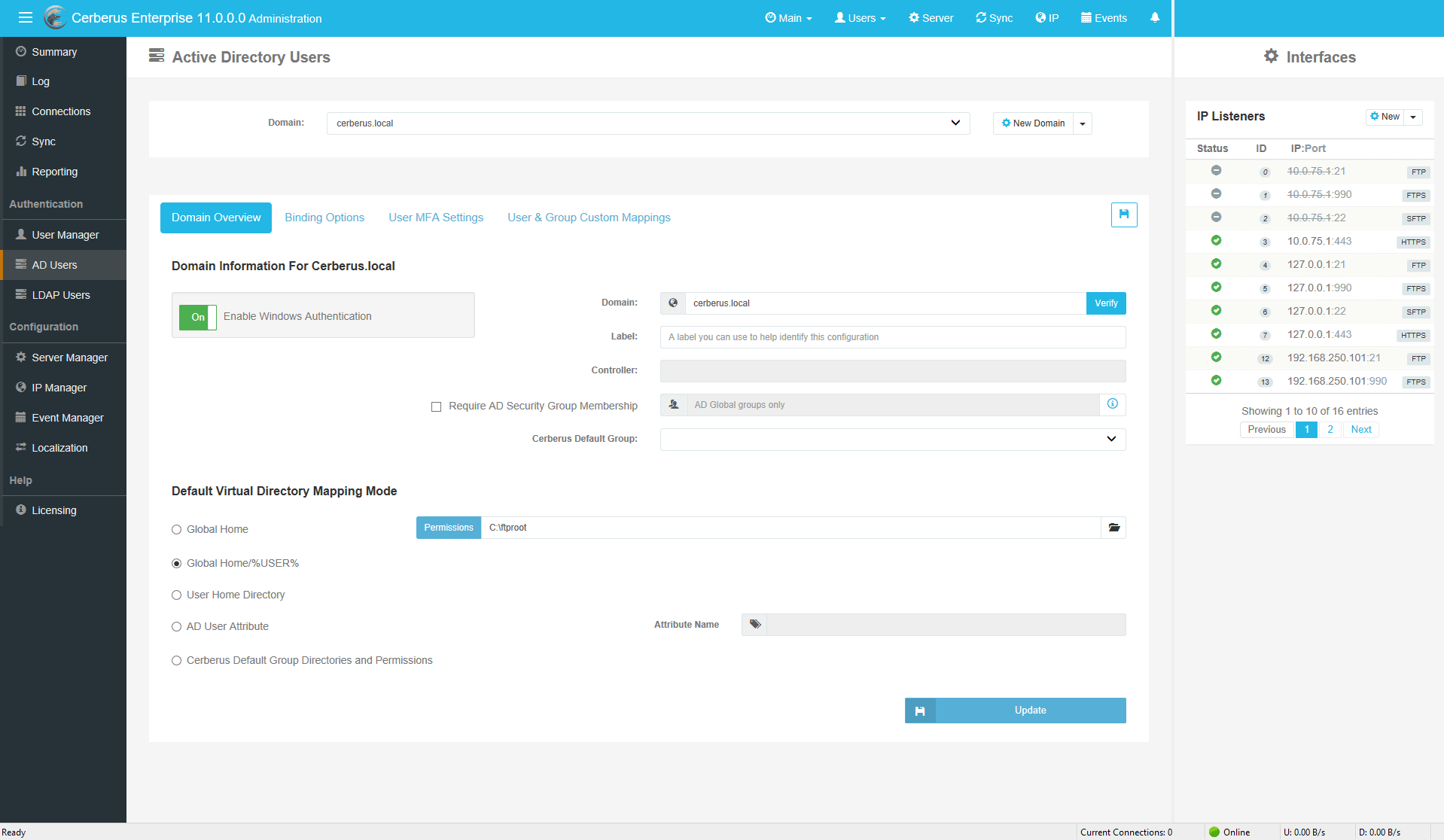Click the green status icon for 127.0.0.1:21

(1216, 264)
